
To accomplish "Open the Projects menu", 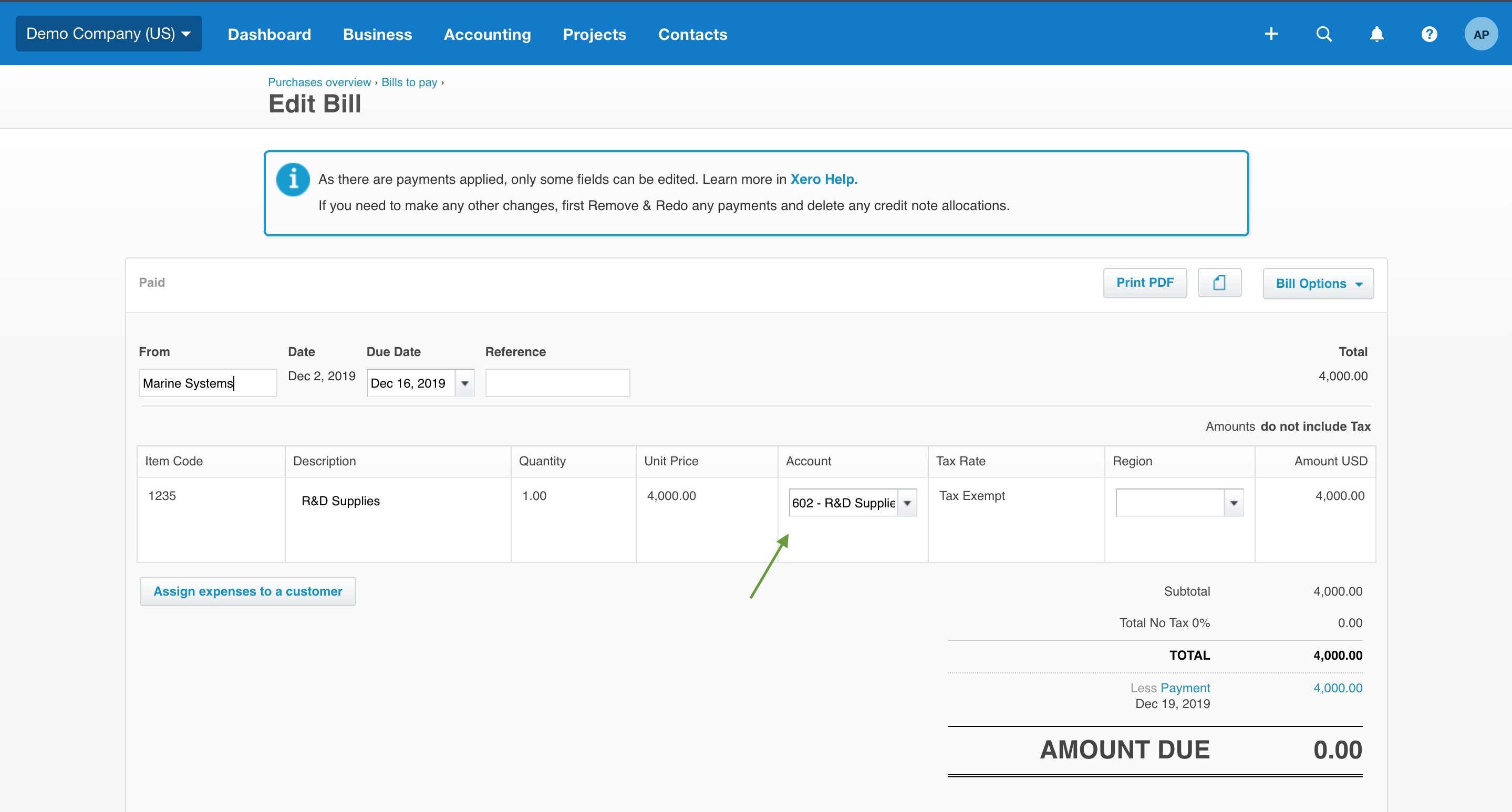I will [594, 34].
